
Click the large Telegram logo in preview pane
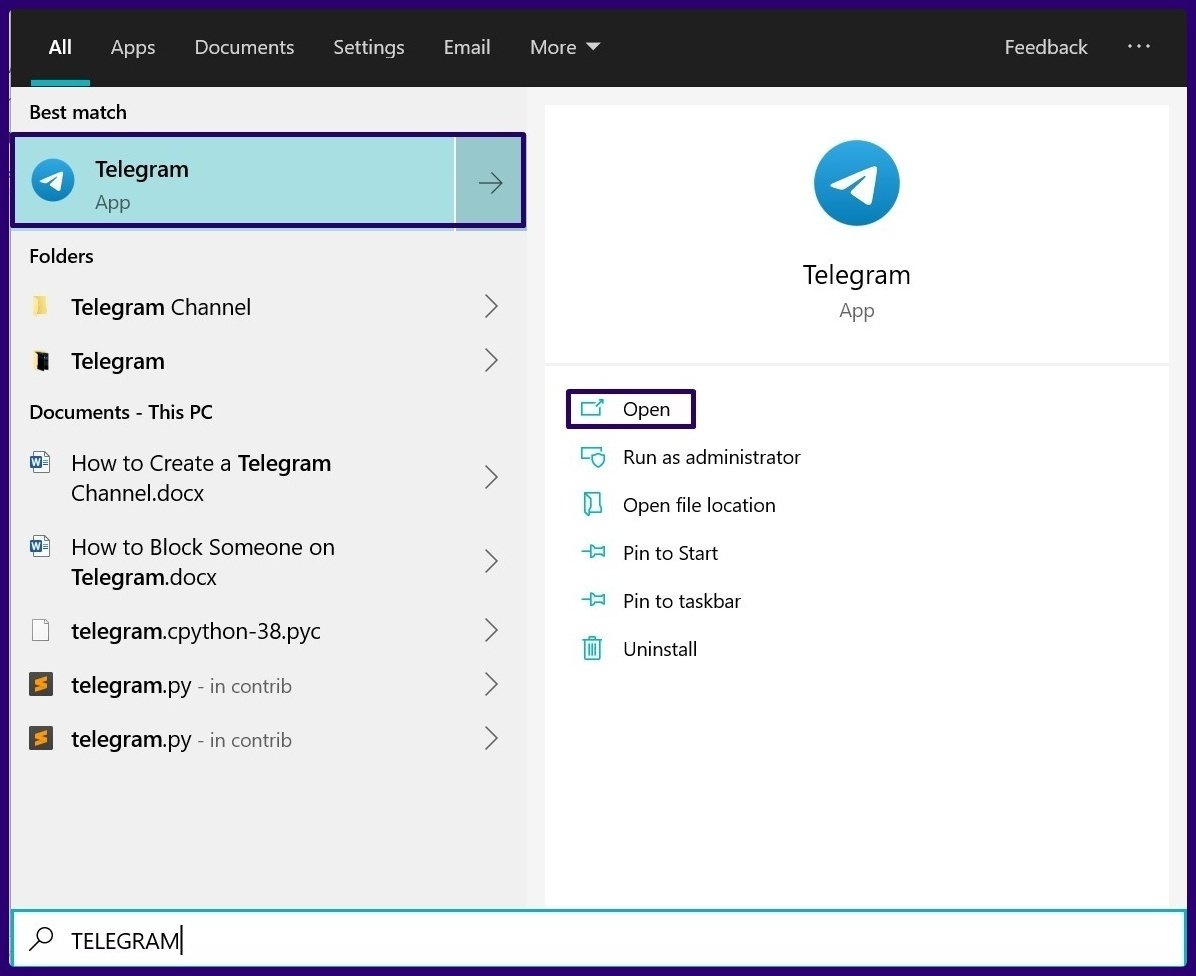(856, 183)
